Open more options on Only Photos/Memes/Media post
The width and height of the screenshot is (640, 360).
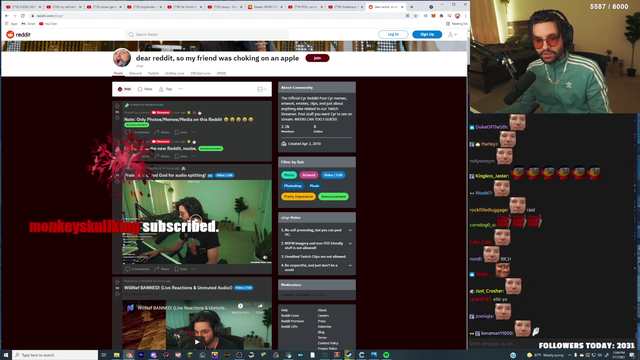193,132
